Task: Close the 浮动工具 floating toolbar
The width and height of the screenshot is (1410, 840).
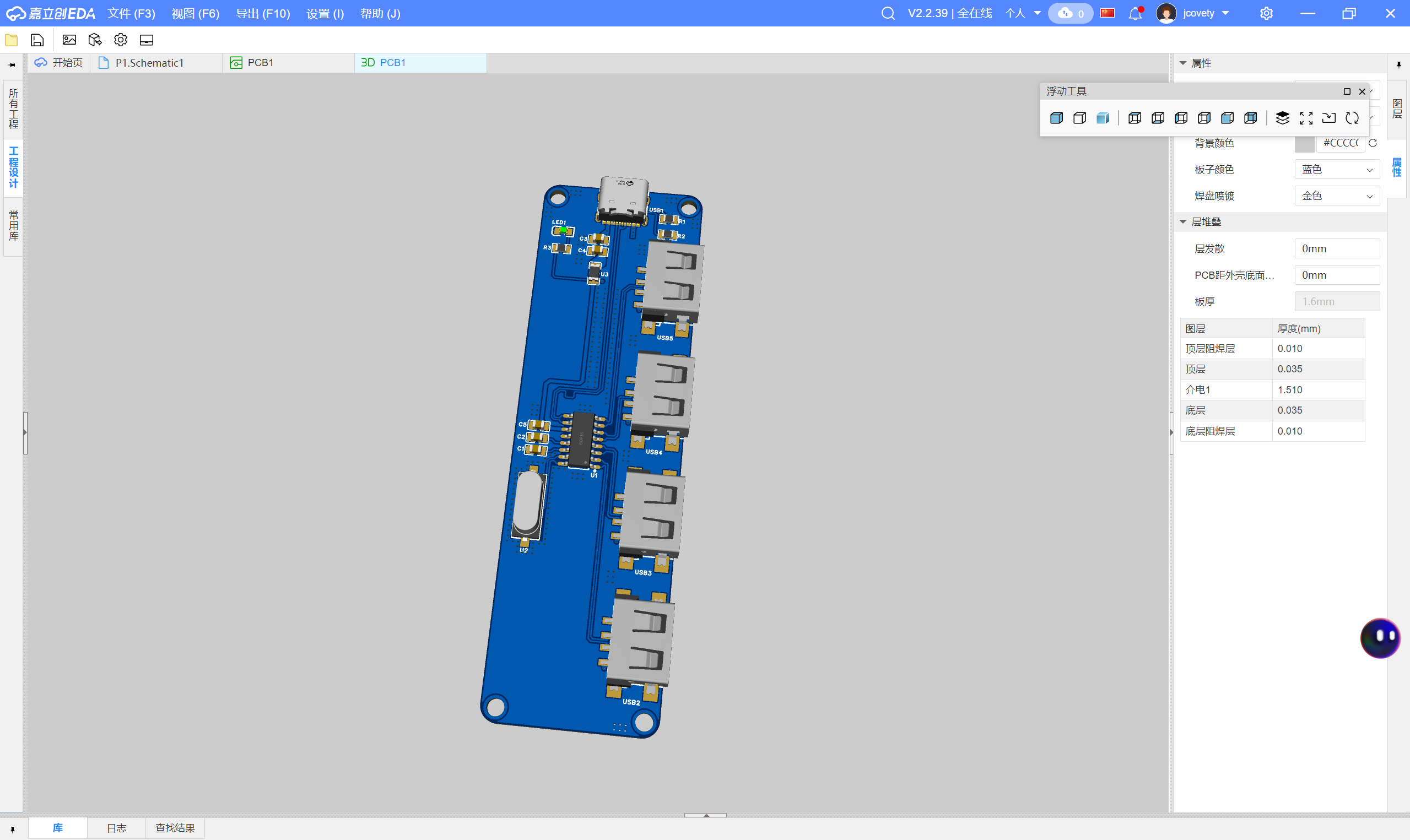Action: pyautogui.click(x=1362, y=91)
